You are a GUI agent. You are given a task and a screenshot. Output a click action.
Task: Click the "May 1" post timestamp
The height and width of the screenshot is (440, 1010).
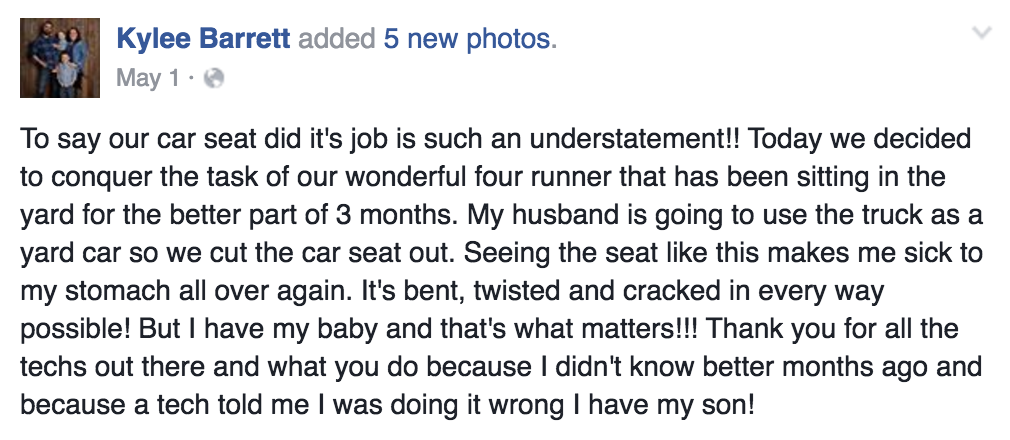(148, 77)
